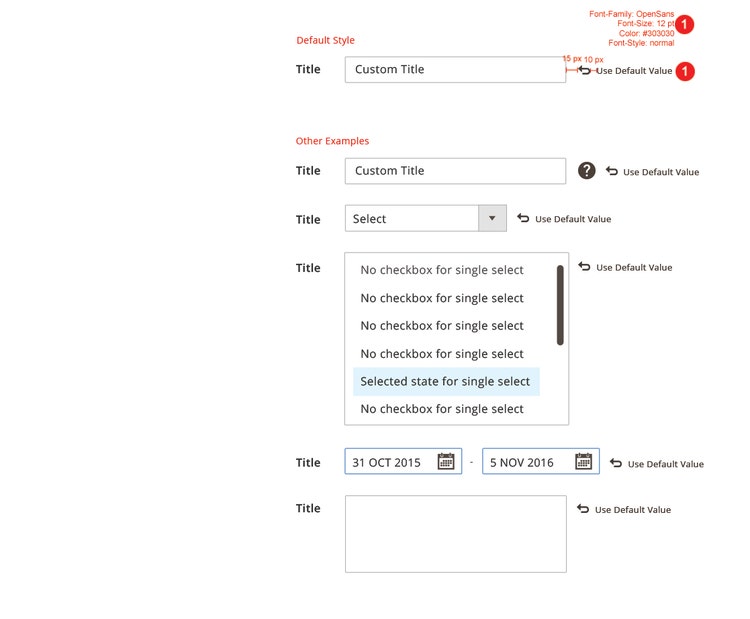Click the list box vertical scrollbar
Image resolution: width=750 pixels, height=619 pixels.
point(560,305)
